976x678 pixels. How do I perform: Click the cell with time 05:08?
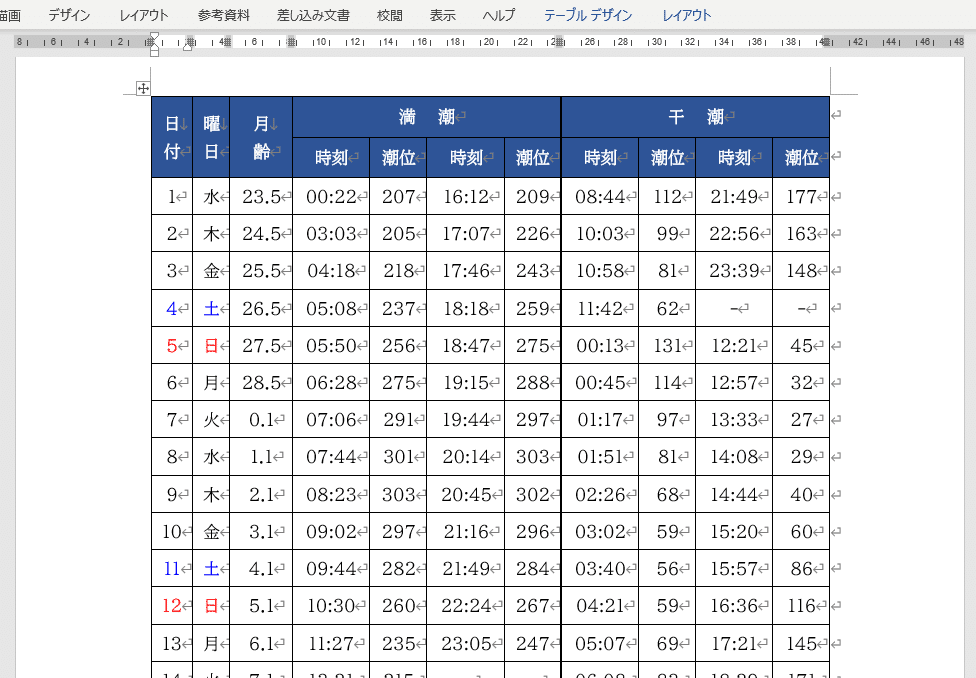pyautogui.click(x=331, y=308)
